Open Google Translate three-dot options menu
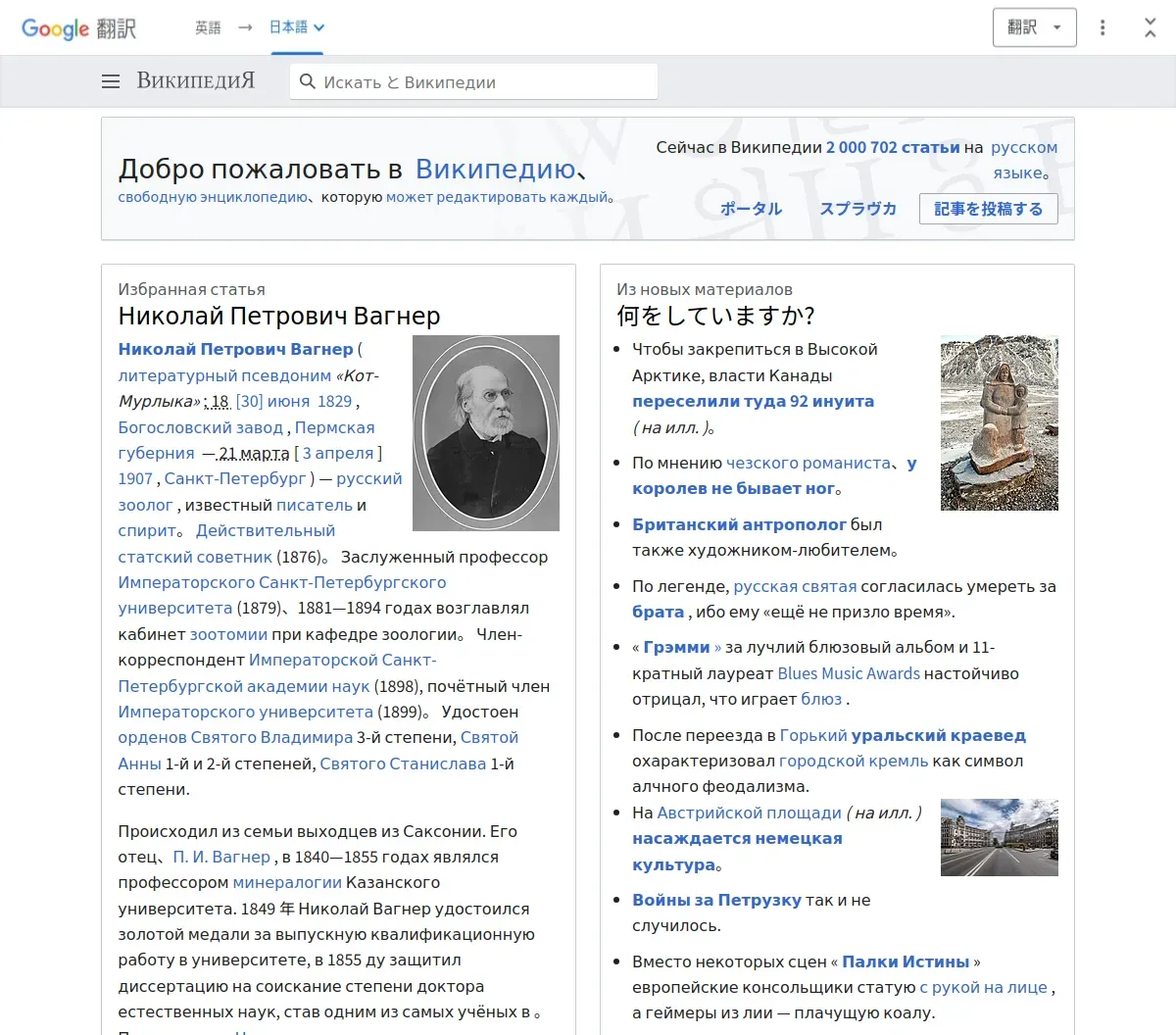 [1102, 27]
